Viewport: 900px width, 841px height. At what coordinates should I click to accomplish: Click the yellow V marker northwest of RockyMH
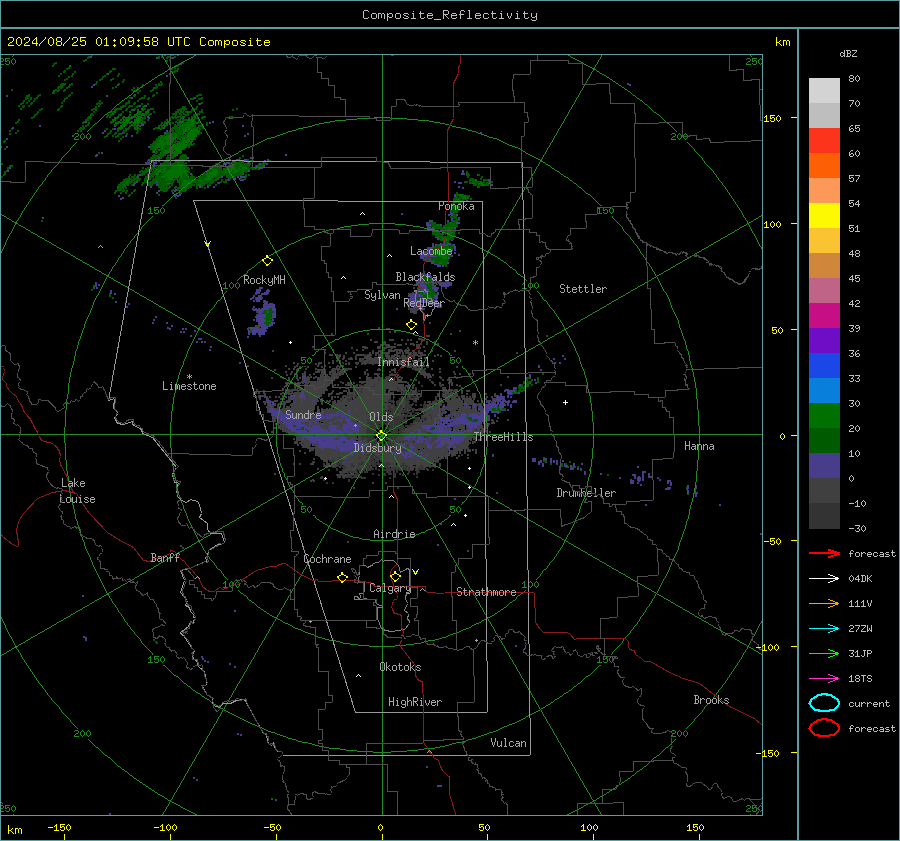(x=208, y=244)
